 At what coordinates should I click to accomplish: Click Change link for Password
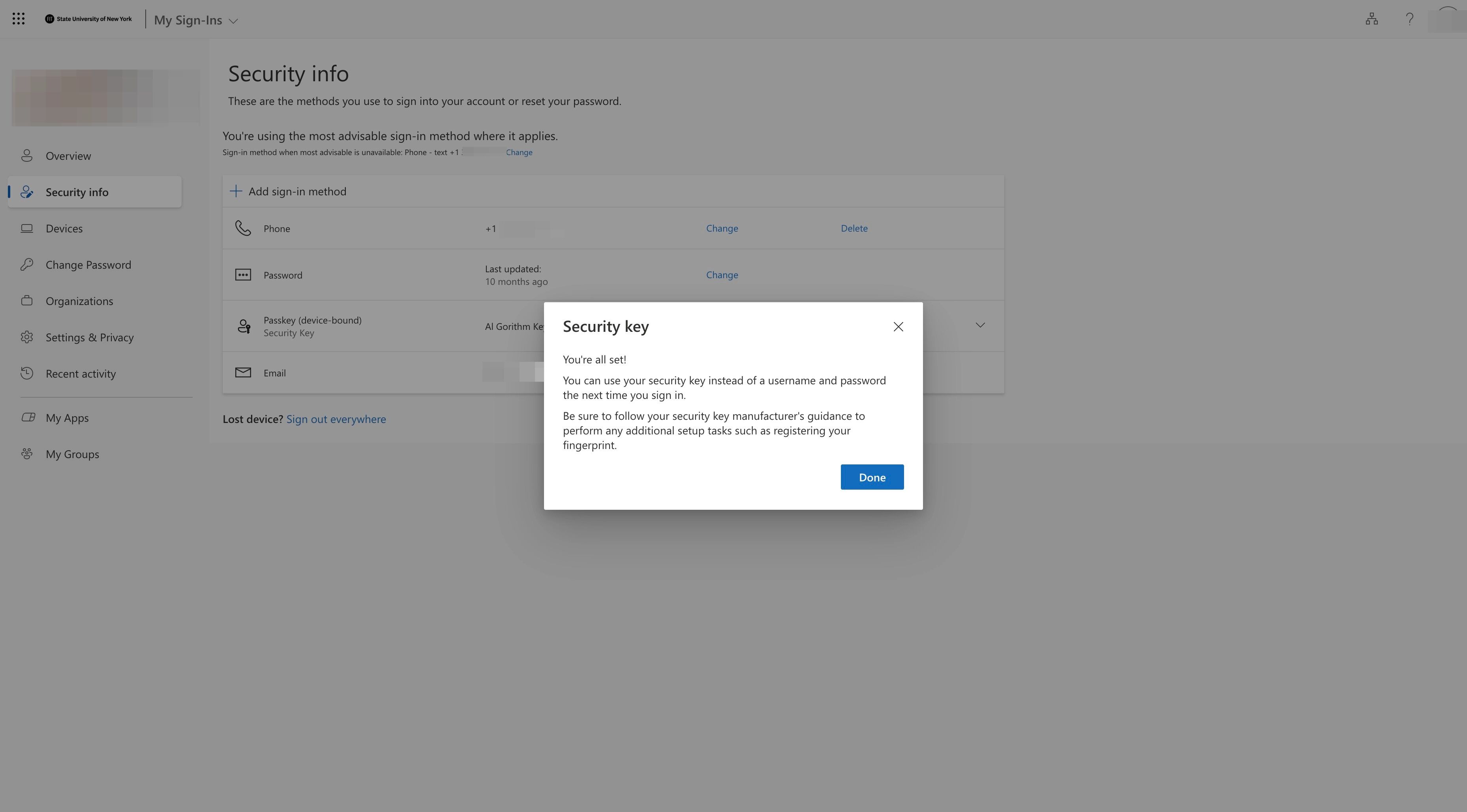click(722, 275)
